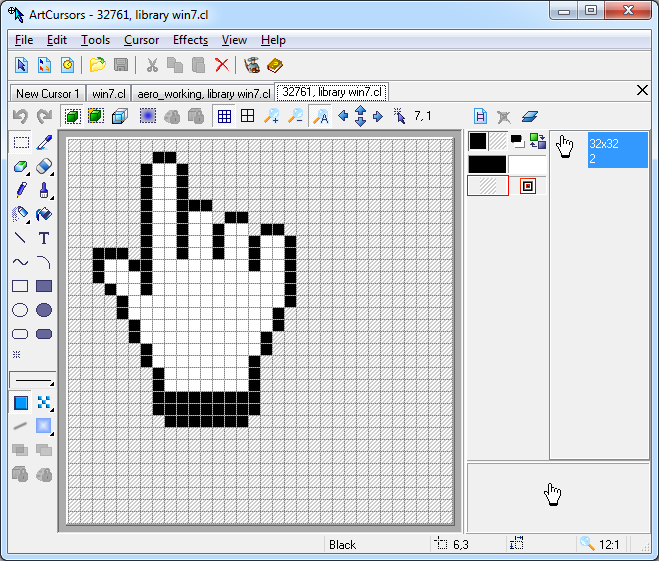Toggle the zoom-in magnifier button
The height and width of the screenshot is (561, 659).
coord(271,117)
